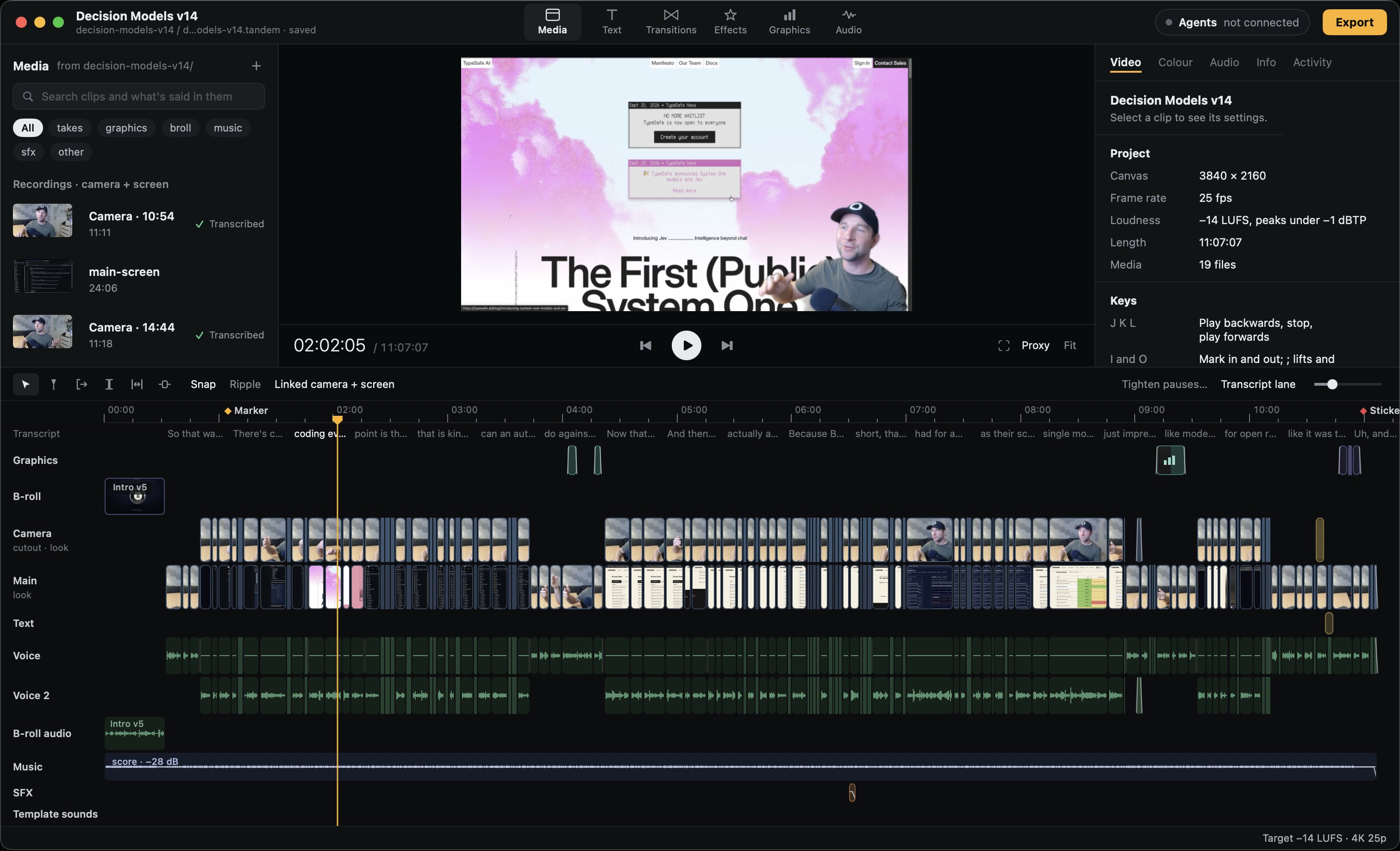Click the Agents not connected status pill

[1232, 22]
